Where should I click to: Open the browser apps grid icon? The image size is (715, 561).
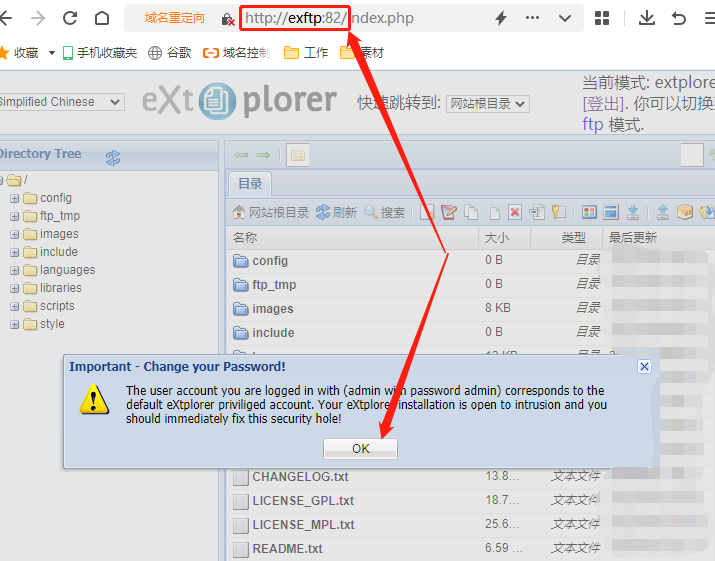(x=602, y=18)
